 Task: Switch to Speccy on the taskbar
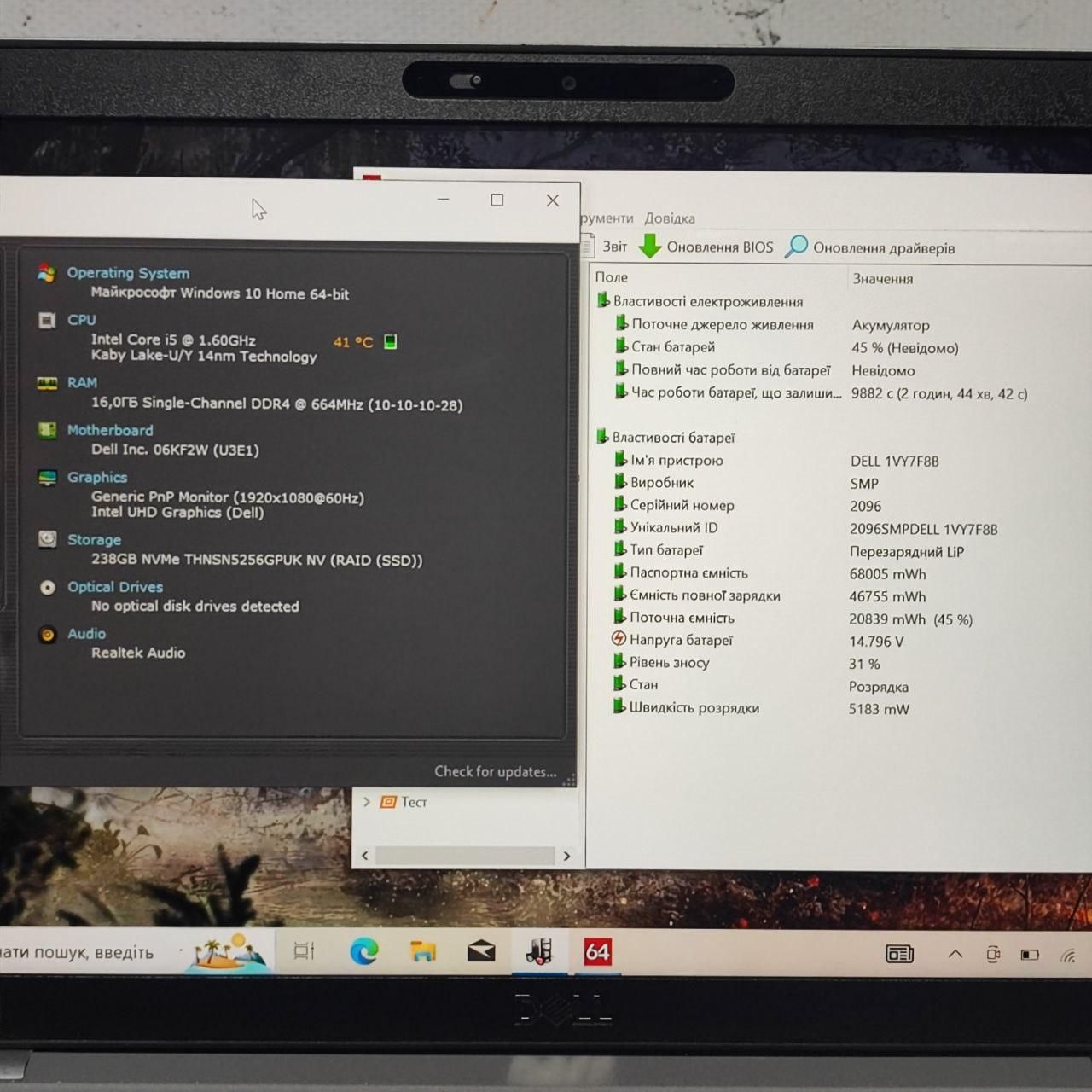click(539, 951)
